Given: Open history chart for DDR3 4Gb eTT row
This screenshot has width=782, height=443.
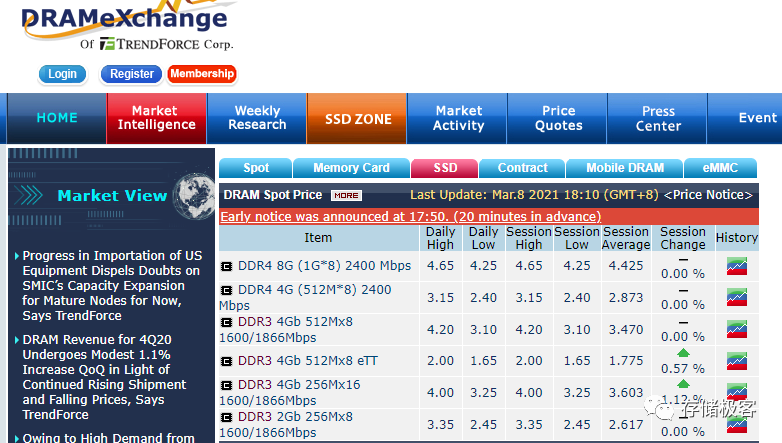Looking at the screenshot, I should (737, 361).
